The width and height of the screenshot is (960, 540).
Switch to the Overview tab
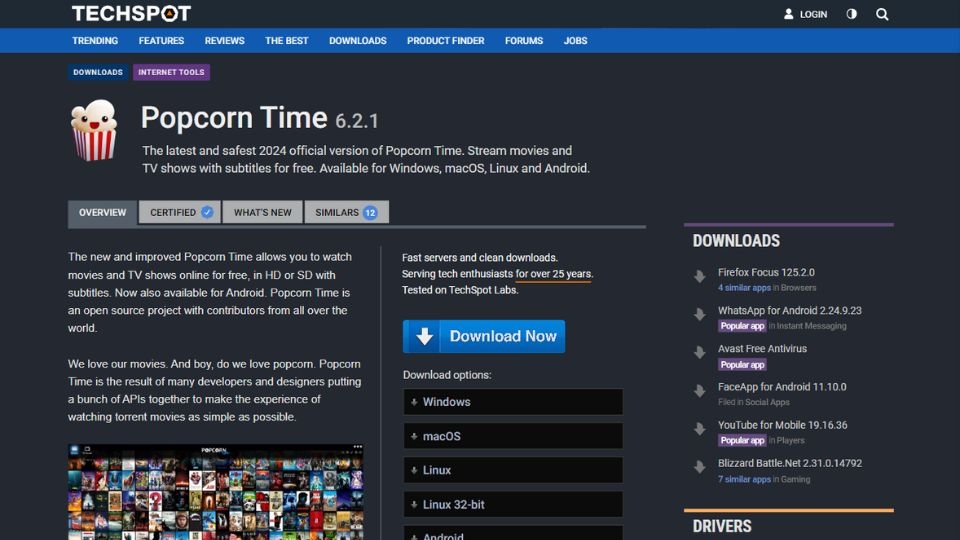pyautogui.click(x=102, y=212)
